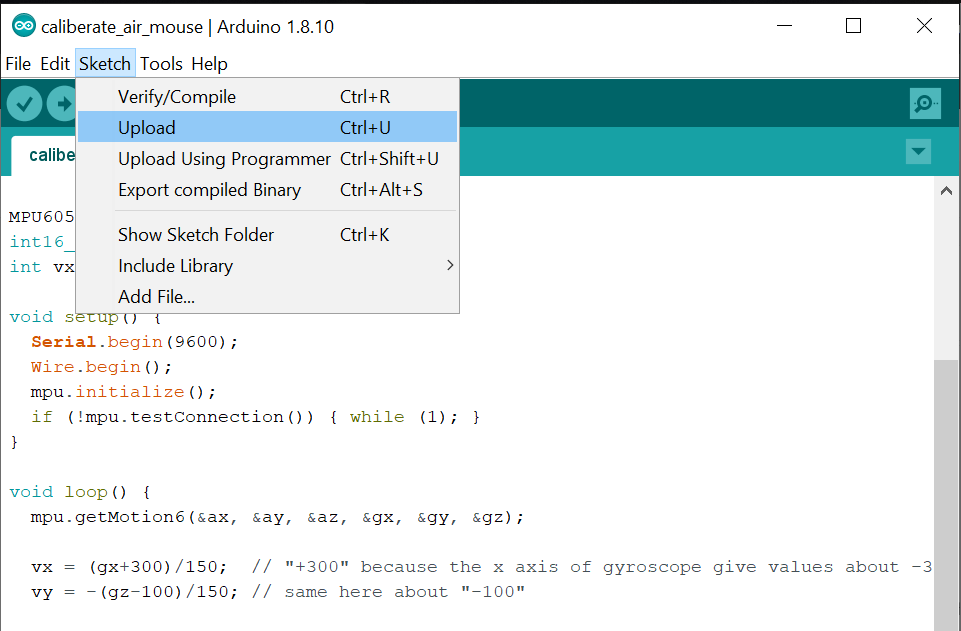Click the int16_ declaration line

[x=42, y=242]
